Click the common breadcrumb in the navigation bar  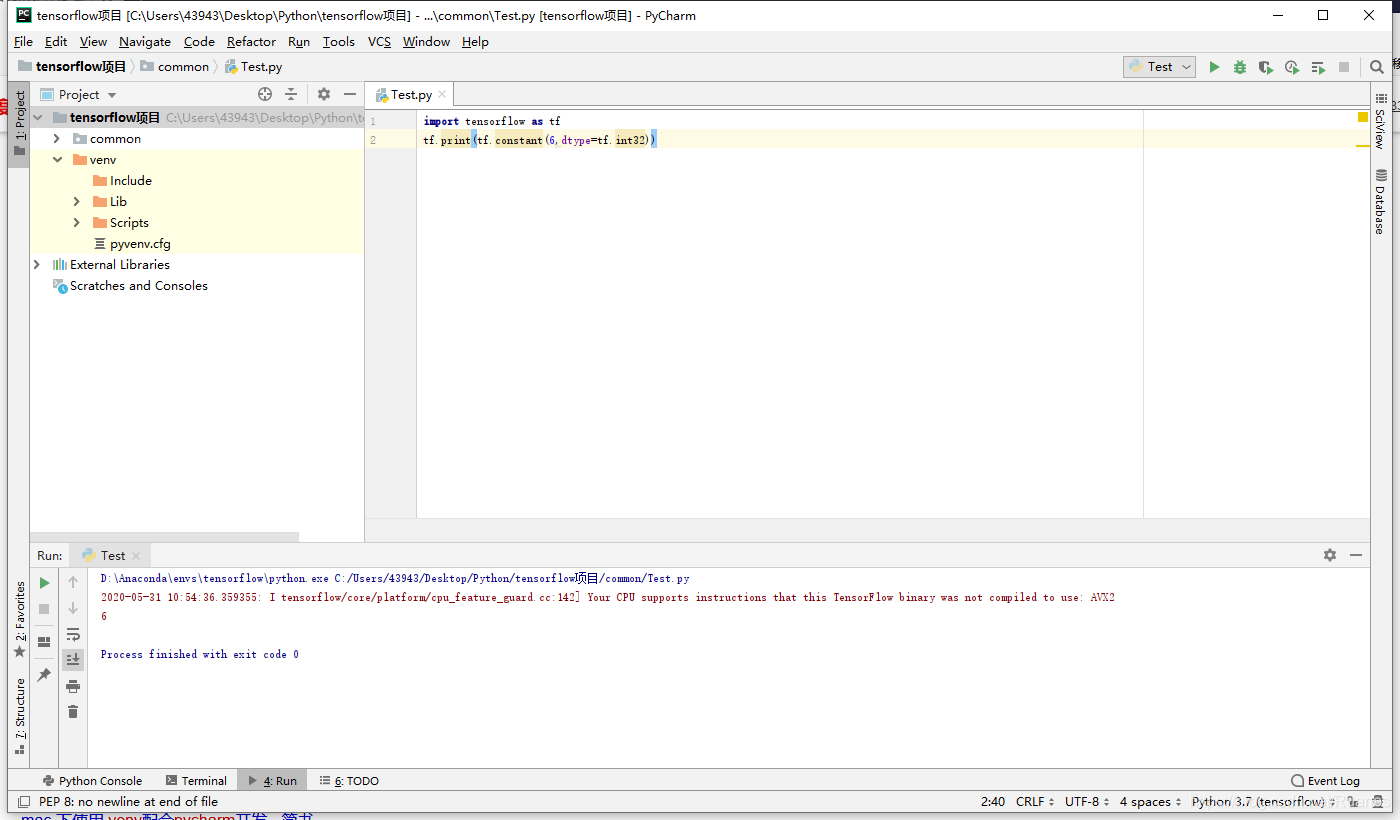[x=175, y=67]
